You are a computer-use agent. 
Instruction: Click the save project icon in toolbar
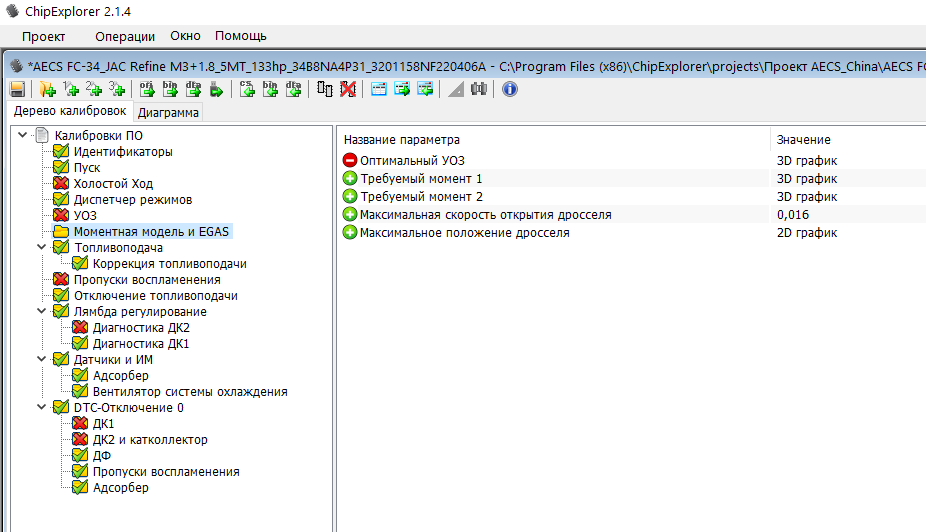pos(17,89)
